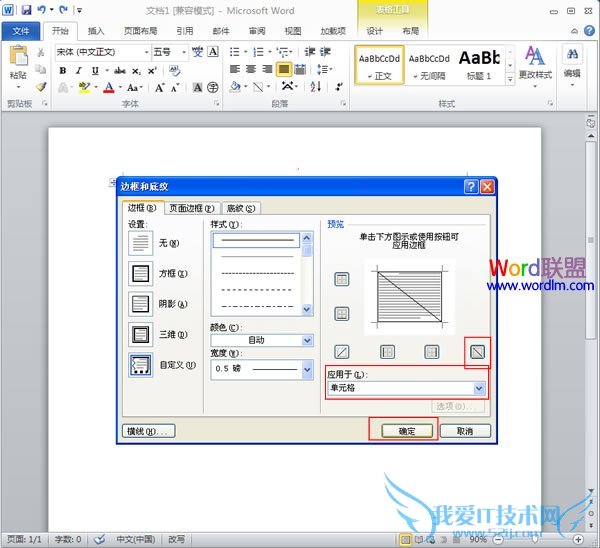Click the red font color A icon
Viewport: 600px width, 548px height.
pos(109,88)
